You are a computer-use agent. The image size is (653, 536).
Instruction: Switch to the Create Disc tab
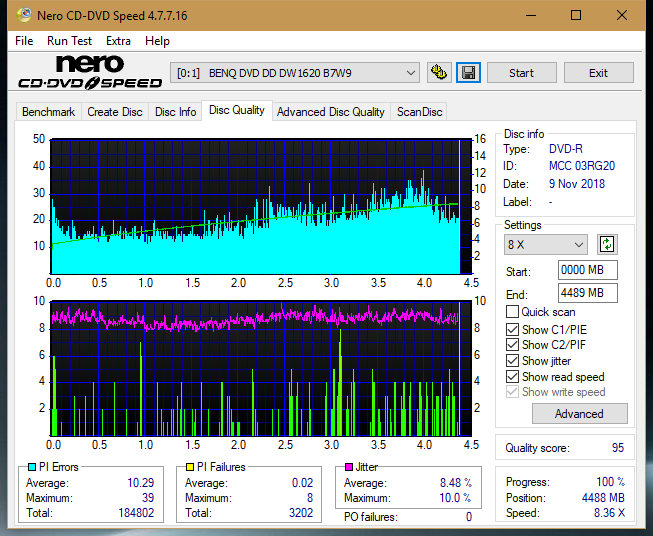coord(115,112)
